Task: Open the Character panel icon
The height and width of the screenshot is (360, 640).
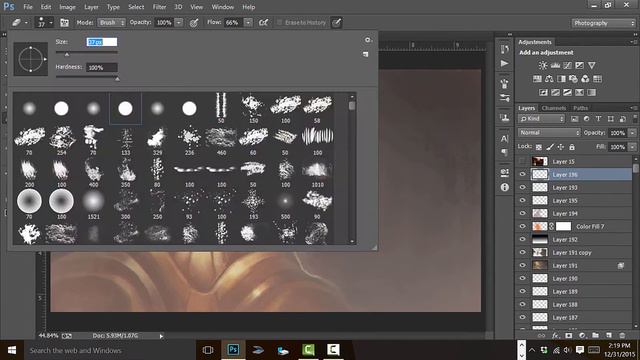Action: 504,138
